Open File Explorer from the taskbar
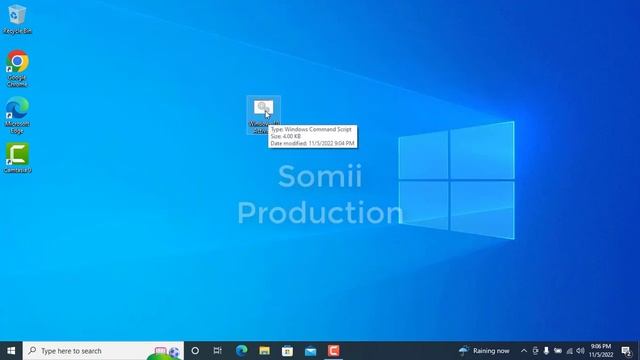This screenshot has height=360, width=640. [x=264, y=351]
